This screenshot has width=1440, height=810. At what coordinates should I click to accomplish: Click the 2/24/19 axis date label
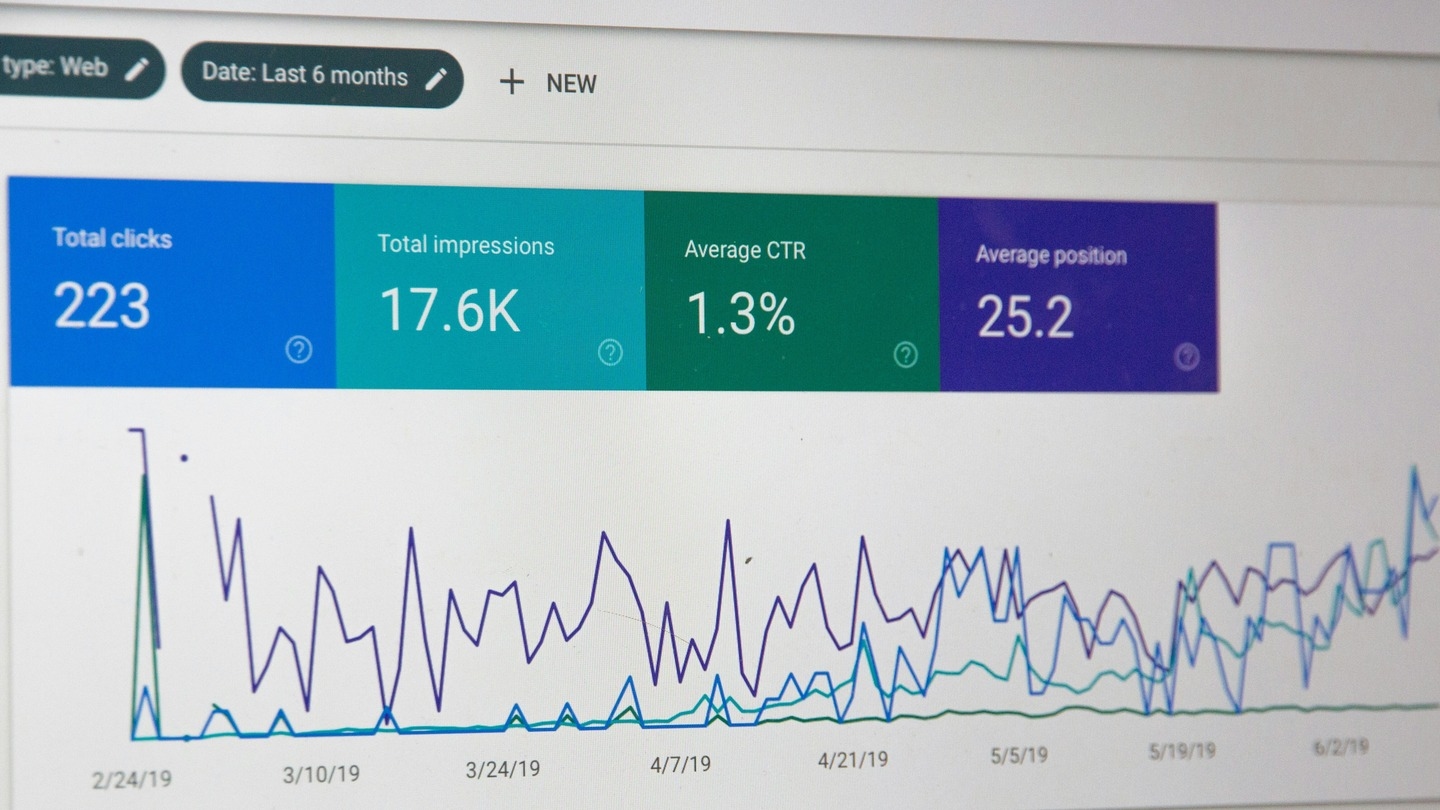132,780
